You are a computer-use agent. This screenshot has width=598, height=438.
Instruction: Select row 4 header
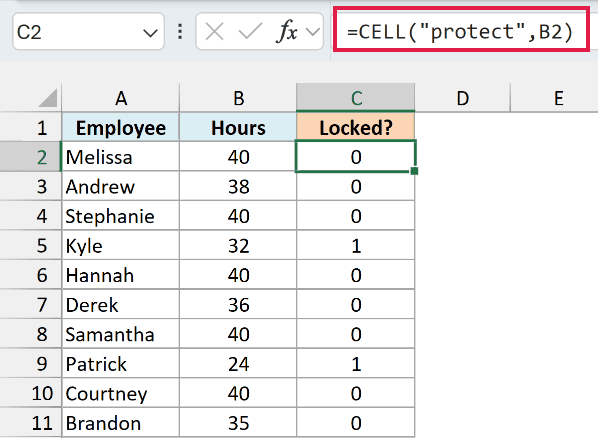click(31, 216)
